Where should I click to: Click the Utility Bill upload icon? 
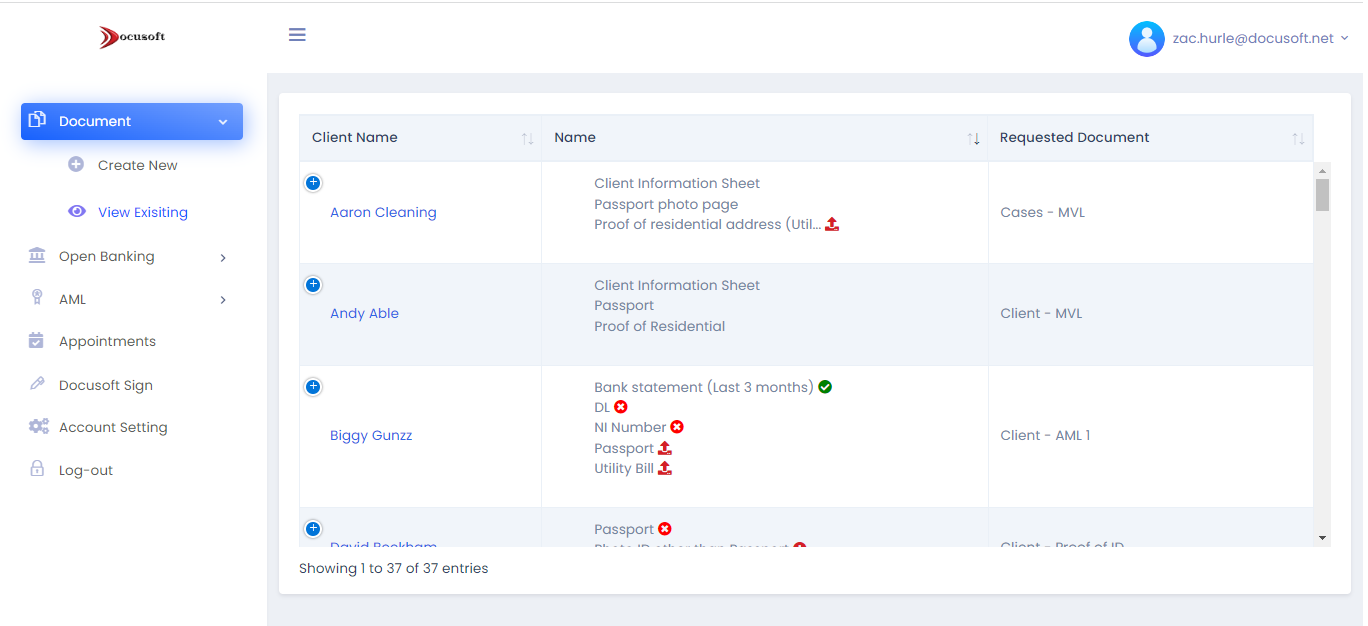click(x=665, y=467)
